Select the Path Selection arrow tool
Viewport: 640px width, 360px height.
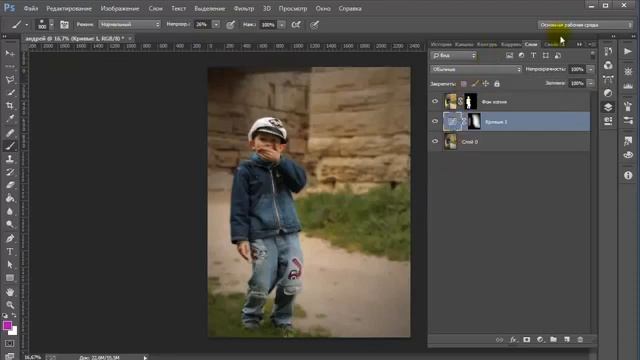click(10, 264)
